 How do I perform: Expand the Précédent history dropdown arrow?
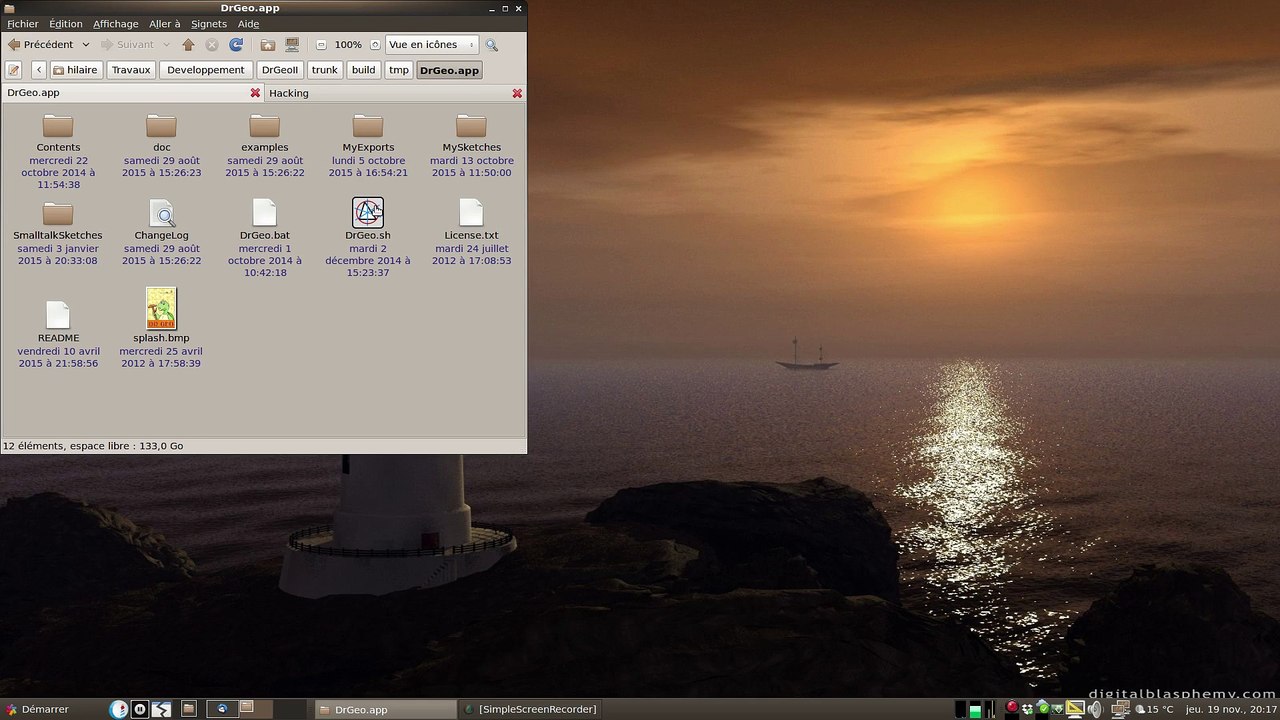[86, 45]
